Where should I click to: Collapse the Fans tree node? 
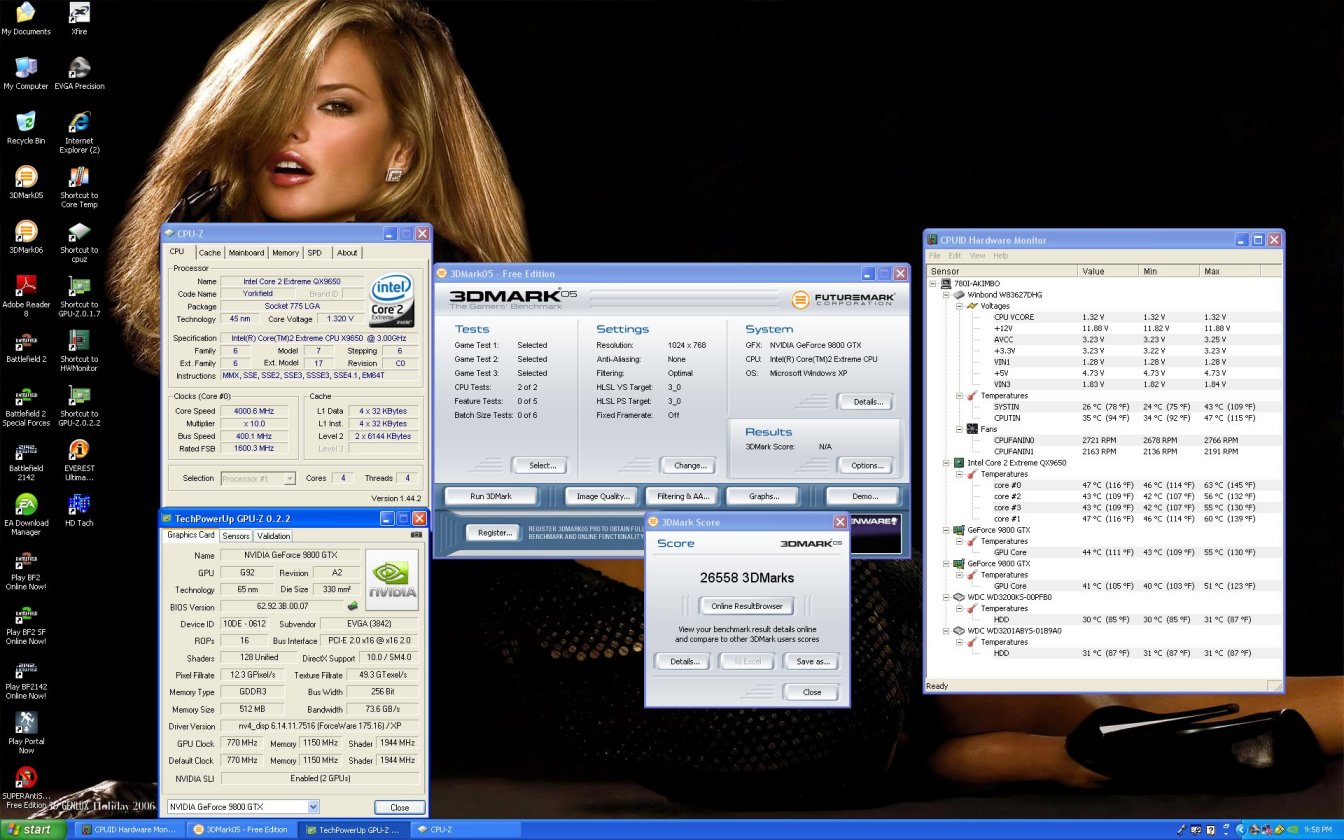pyautogui.click(x=958, y=429)
